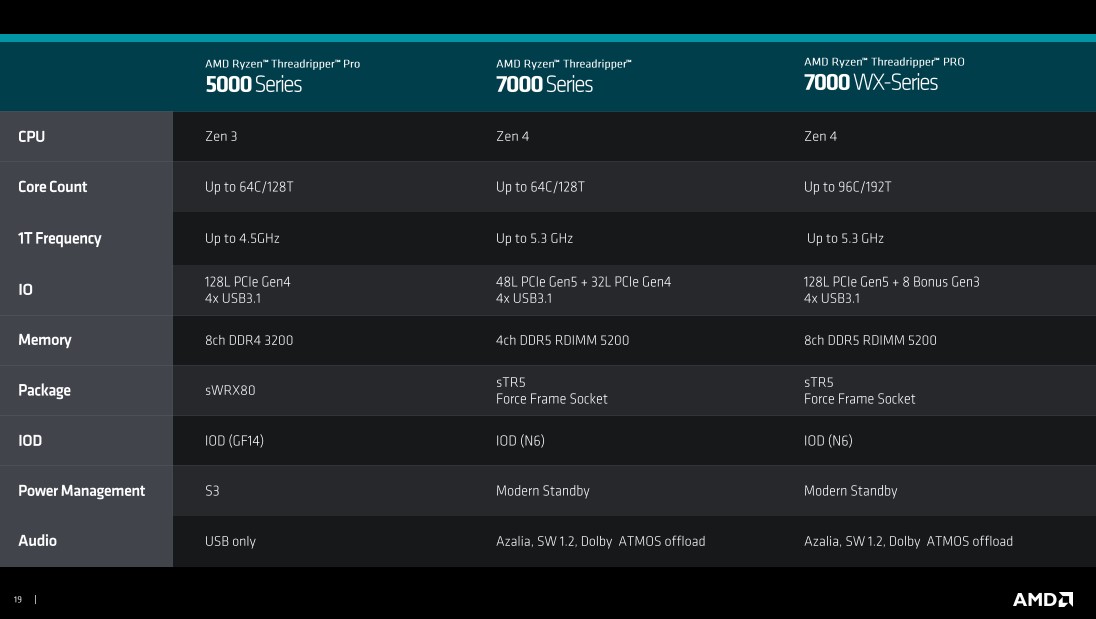Select the Threadripper 7000 Series column header

click(563, 76)
